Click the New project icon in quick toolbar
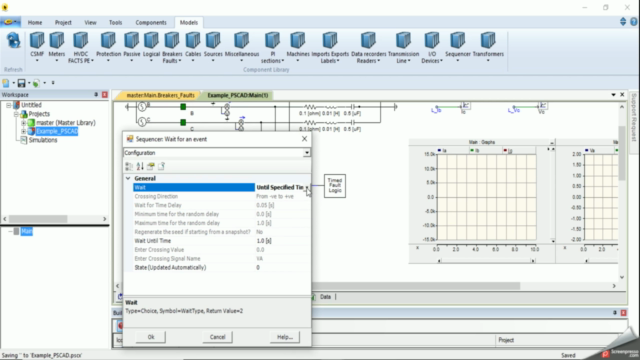The width and height of the screenshot is (640, 360). click(6, 83)
